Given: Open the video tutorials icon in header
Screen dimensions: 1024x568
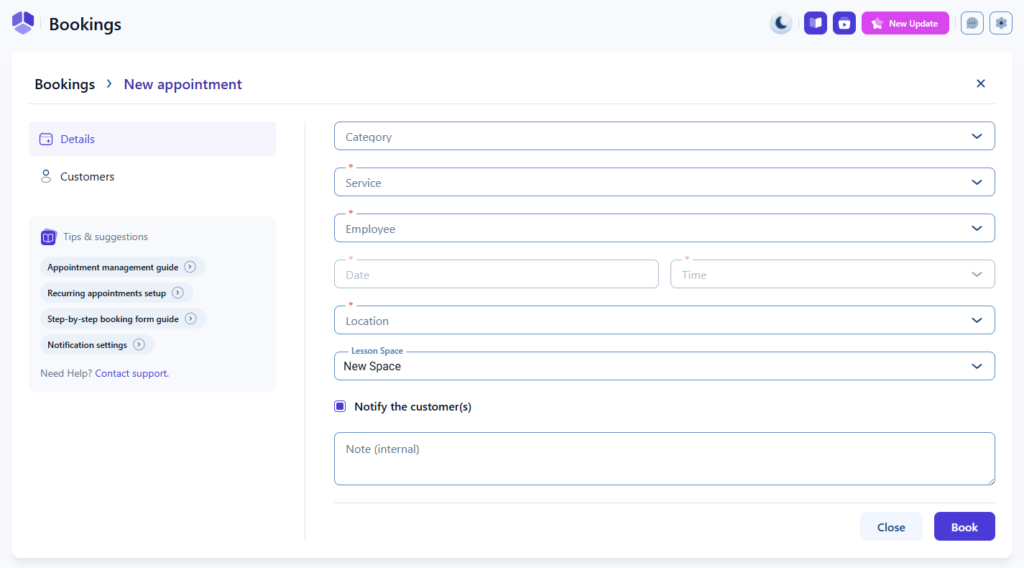Looking at the screenshot, I should tap(844, 23).
